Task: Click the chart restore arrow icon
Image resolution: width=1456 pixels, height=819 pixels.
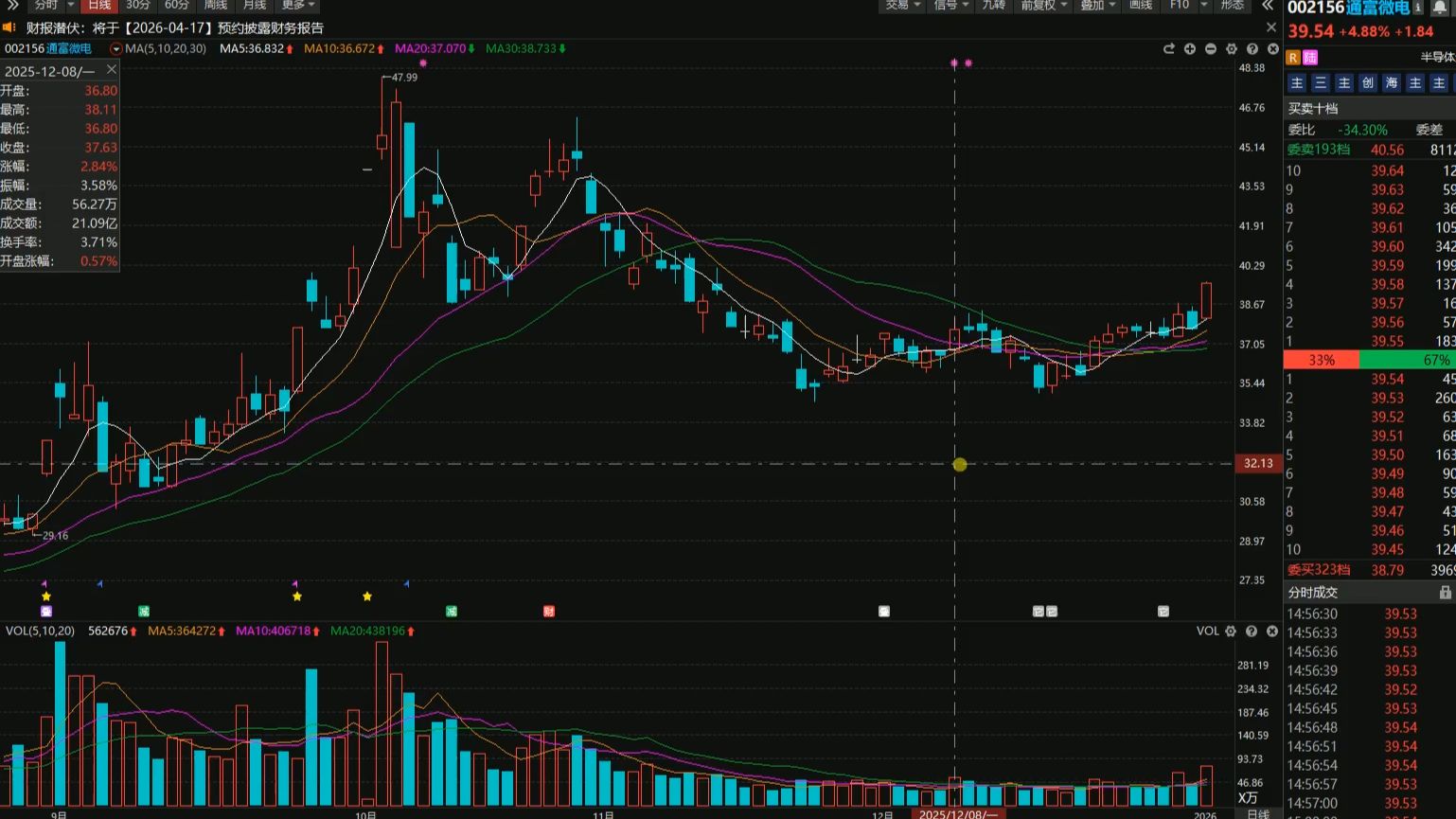Action: [x=1168, y=49]
